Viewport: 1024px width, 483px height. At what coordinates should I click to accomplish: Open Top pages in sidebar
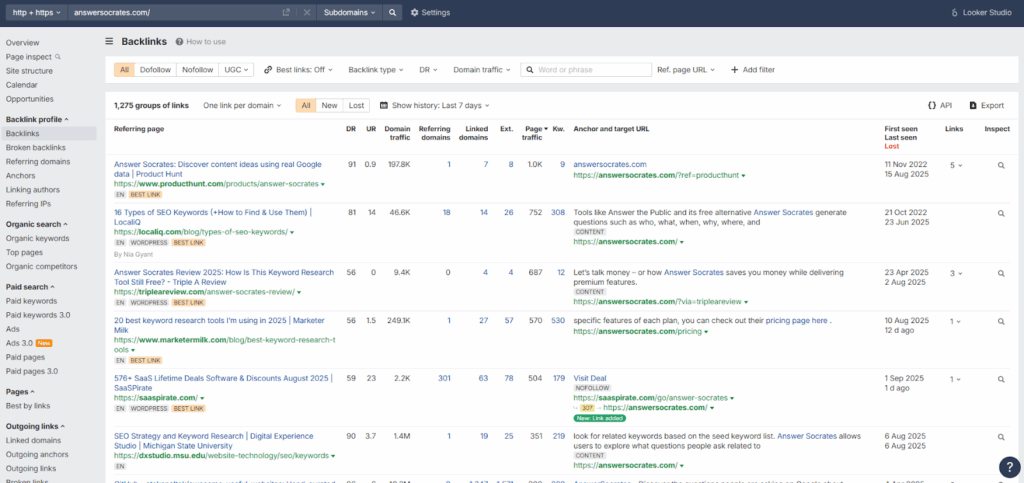23,253
